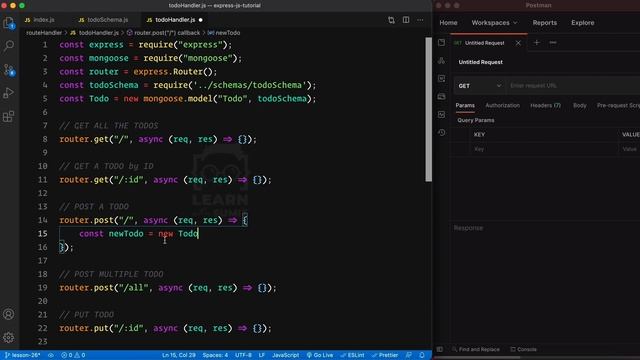The height and width of the screenshot is (360, 640).
Task: Click the Key query param field
Action: (x=544, y=149)
